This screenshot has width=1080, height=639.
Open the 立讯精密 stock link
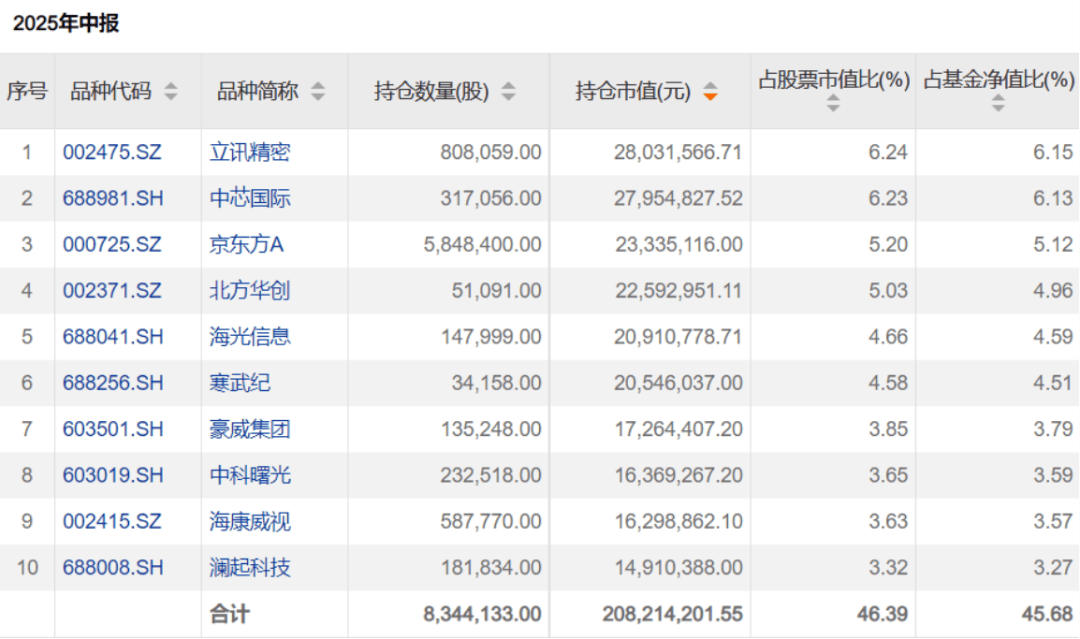click(250, 151)
